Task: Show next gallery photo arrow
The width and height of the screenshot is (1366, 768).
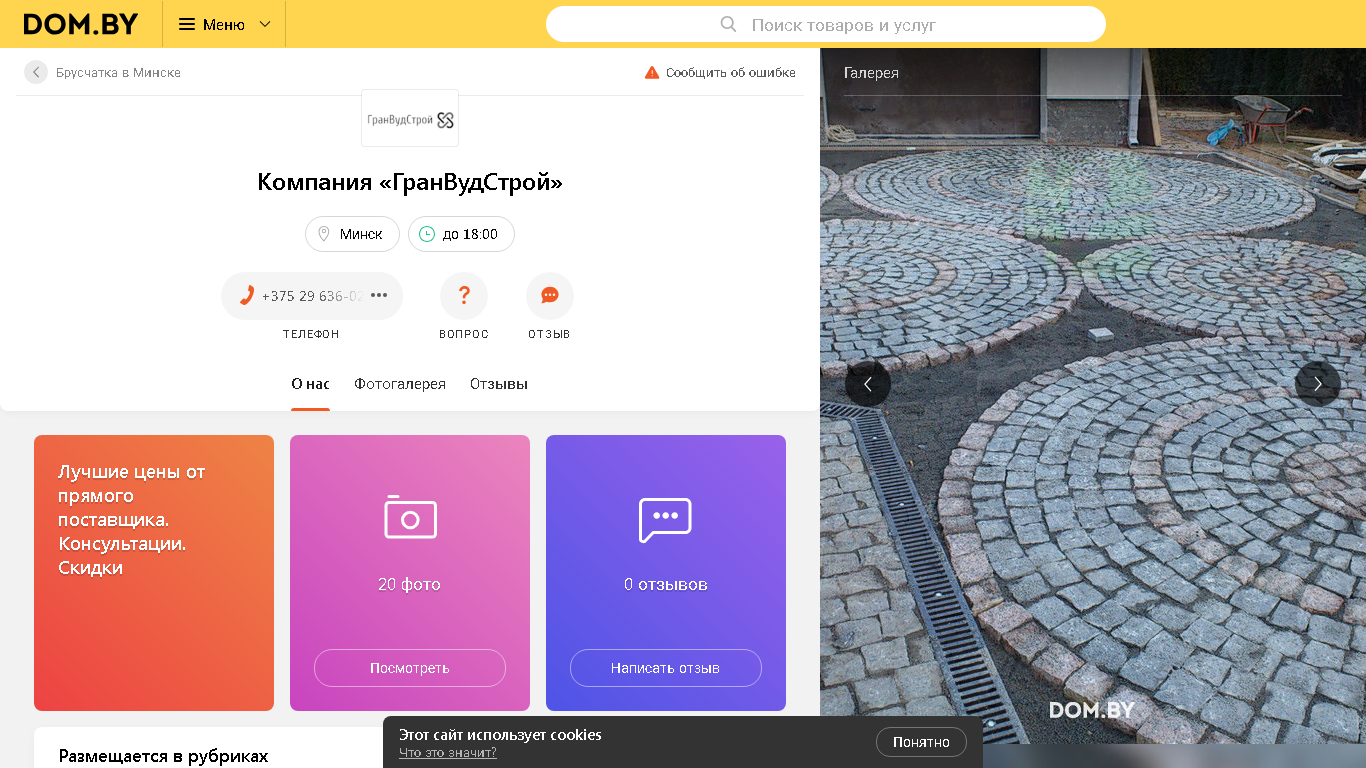Action: (x=1318, y=383)
